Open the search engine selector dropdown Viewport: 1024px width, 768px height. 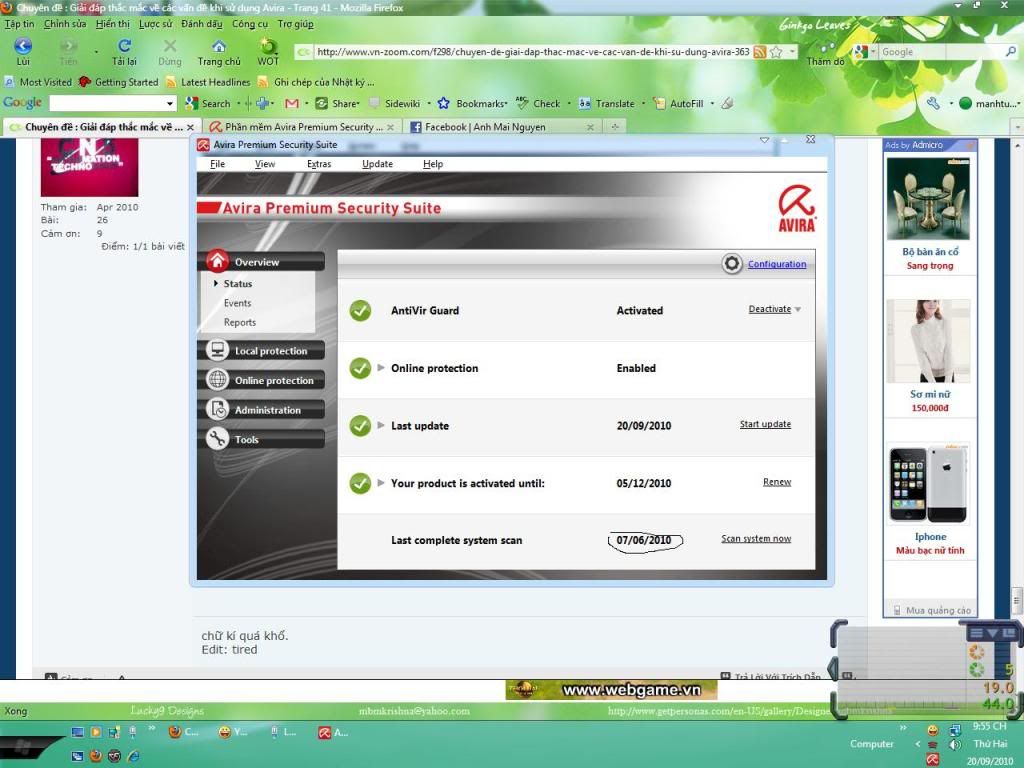(873, 52)
